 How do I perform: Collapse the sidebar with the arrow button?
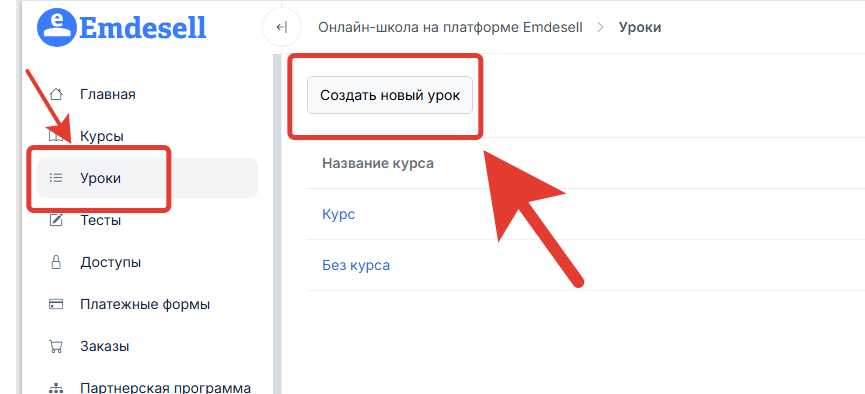[282, 27]
